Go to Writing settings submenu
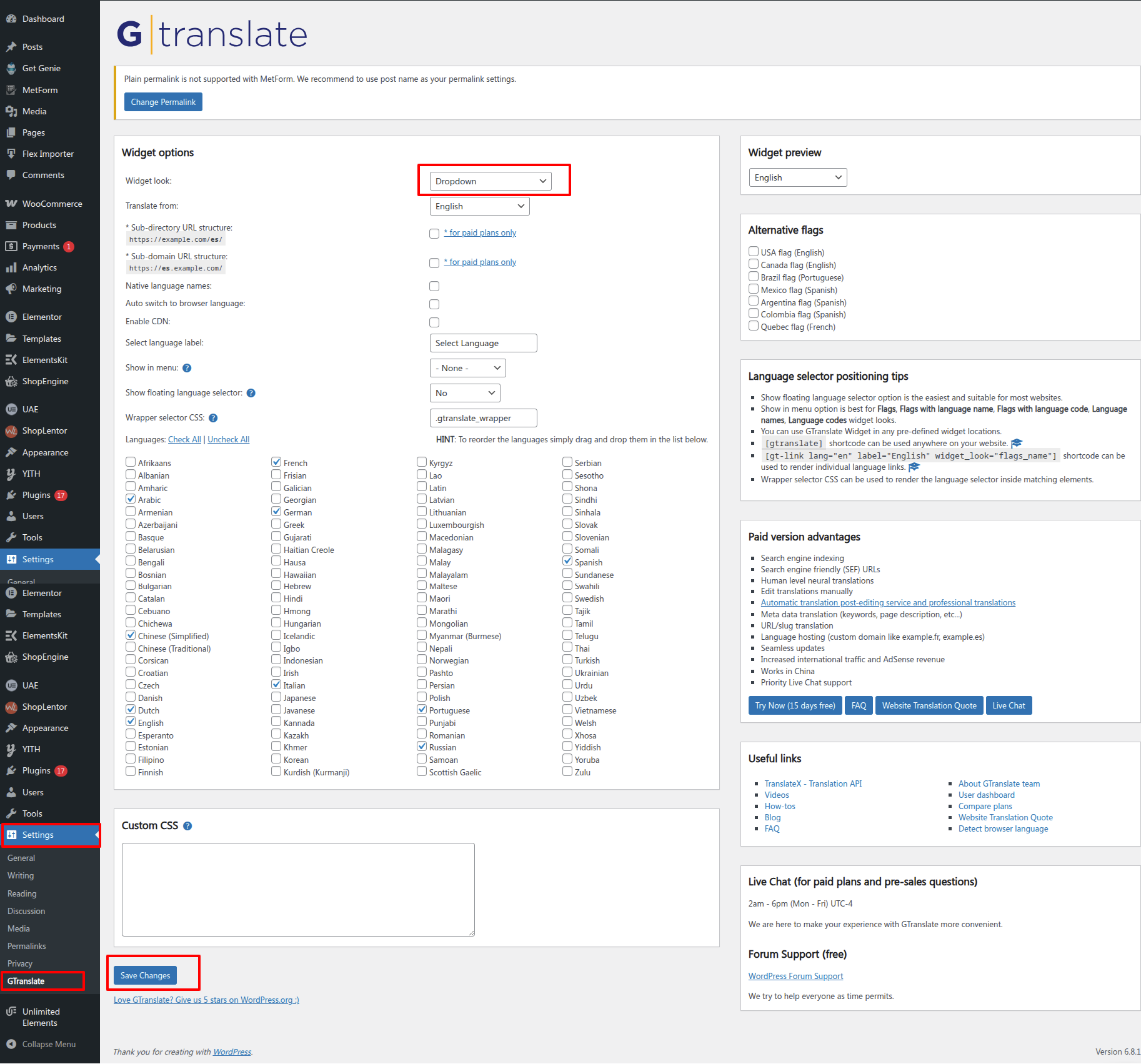1141x1064 pixels. (x=21, y=875)
